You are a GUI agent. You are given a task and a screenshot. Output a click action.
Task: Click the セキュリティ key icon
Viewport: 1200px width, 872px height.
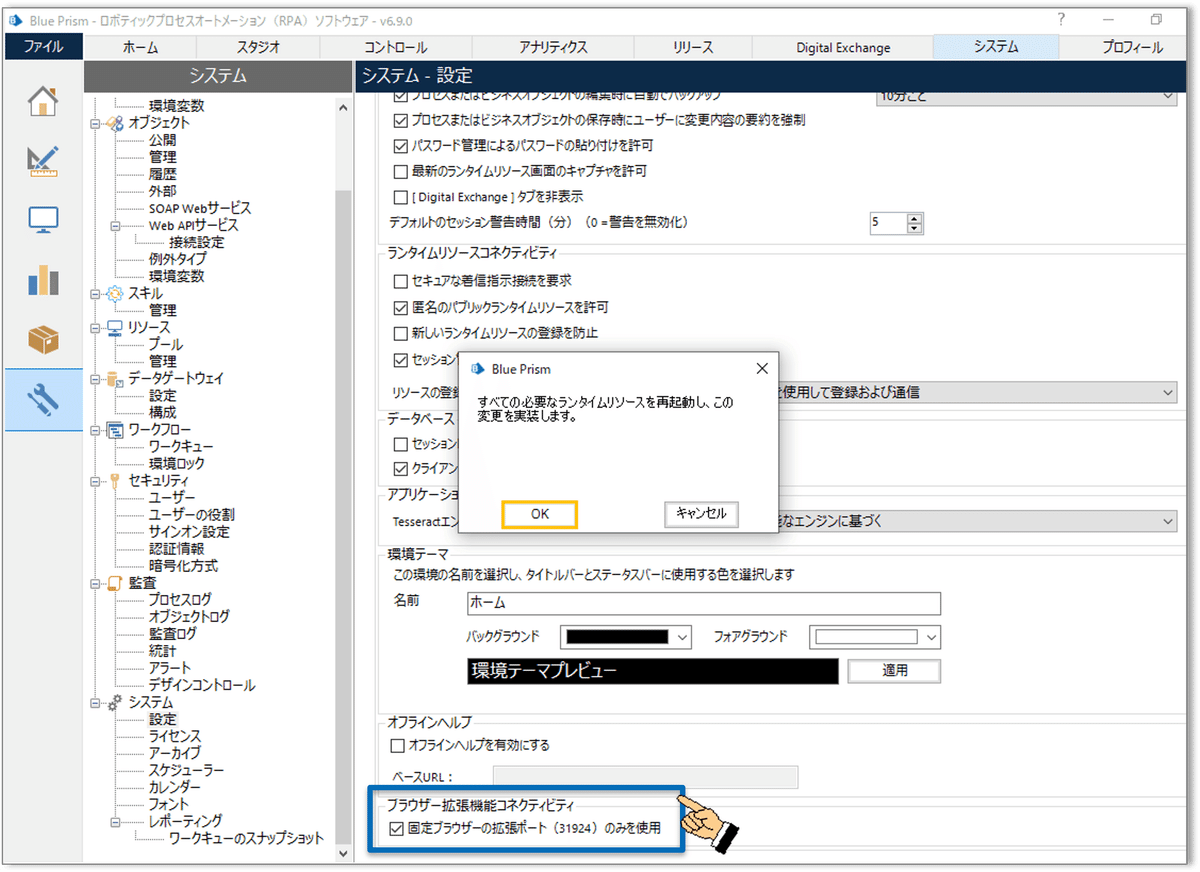pos(115,481)
